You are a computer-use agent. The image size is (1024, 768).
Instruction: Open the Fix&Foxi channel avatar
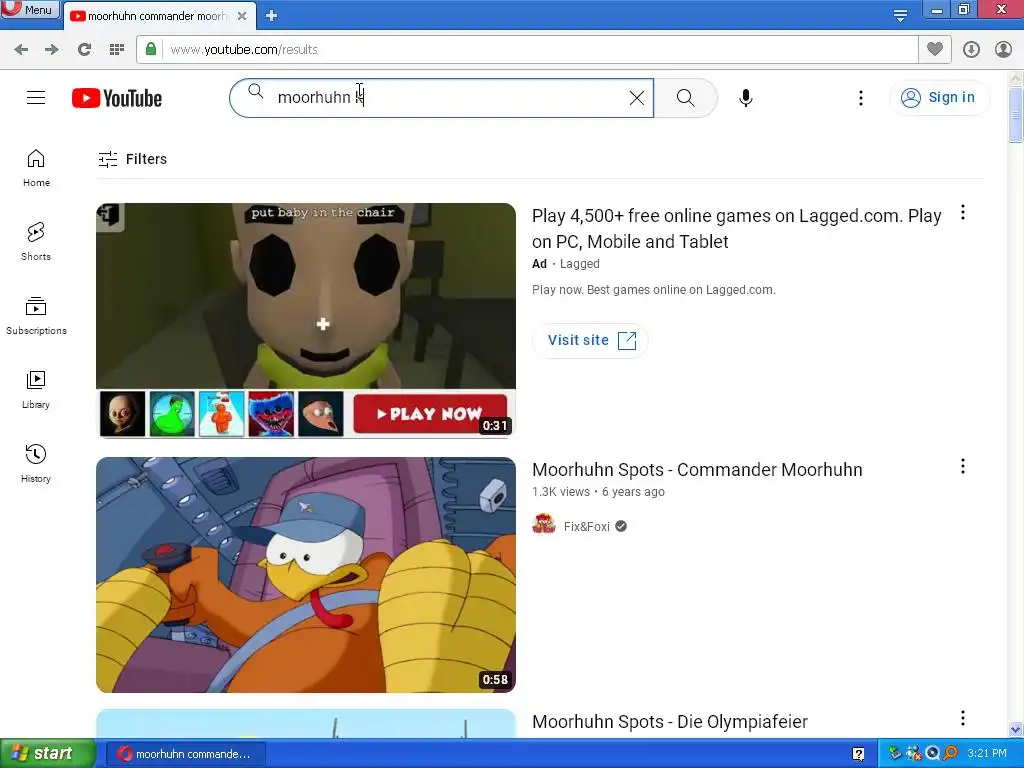click(543, 524)
